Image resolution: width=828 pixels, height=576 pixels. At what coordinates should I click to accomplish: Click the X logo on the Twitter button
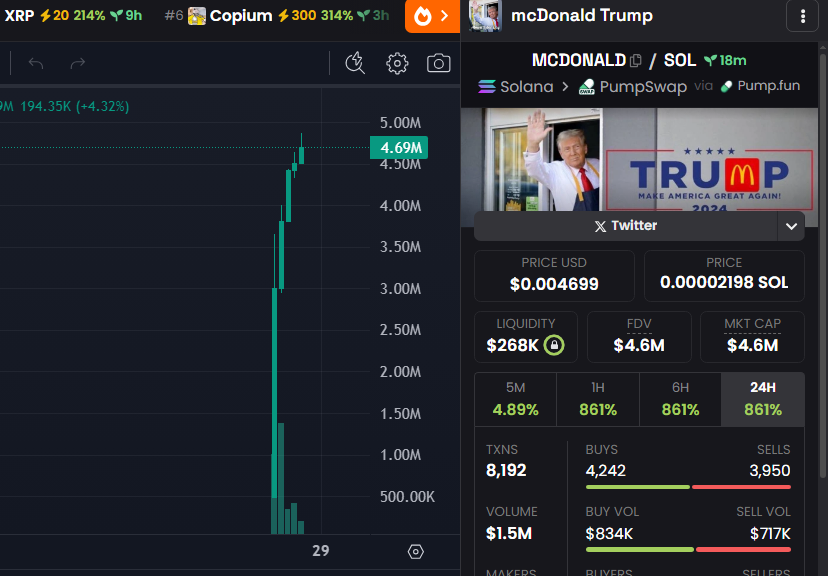(x=600, y=226)
